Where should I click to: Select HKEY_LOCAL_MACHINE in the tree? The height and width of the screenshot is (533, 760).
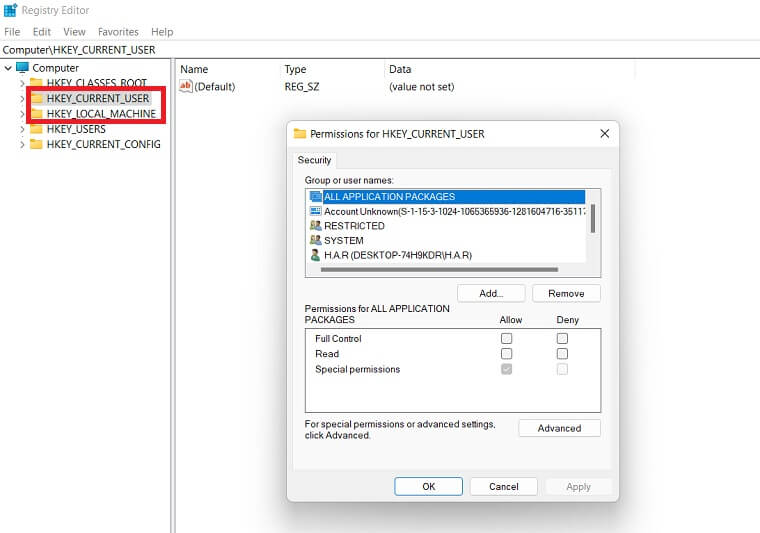[x=101, y=114]
